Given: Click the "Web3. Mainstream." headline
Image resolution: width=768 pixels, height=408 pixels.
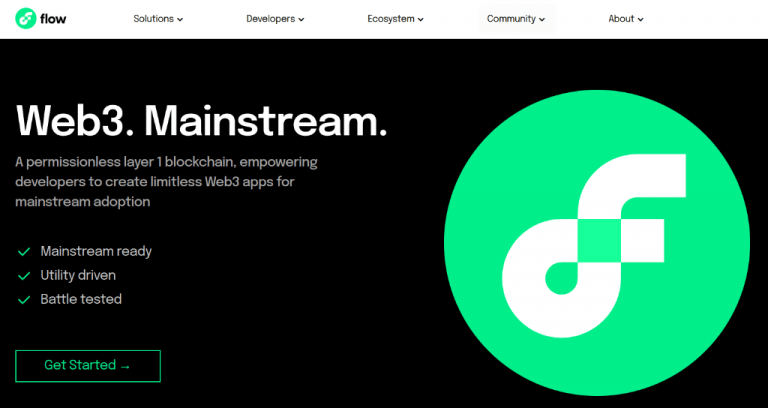Looking at the screenshot, I should [201, 121].
